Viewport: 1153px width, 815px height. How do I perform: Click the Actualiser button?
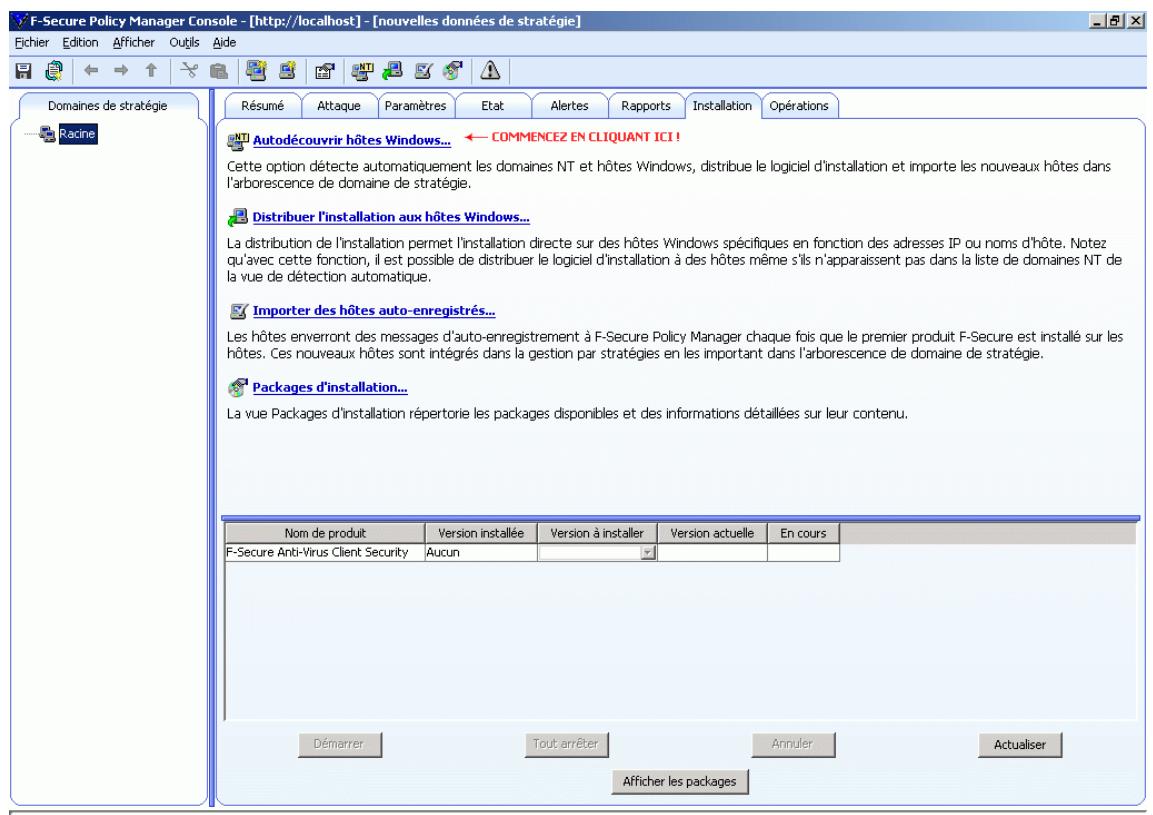(1020, 744)
